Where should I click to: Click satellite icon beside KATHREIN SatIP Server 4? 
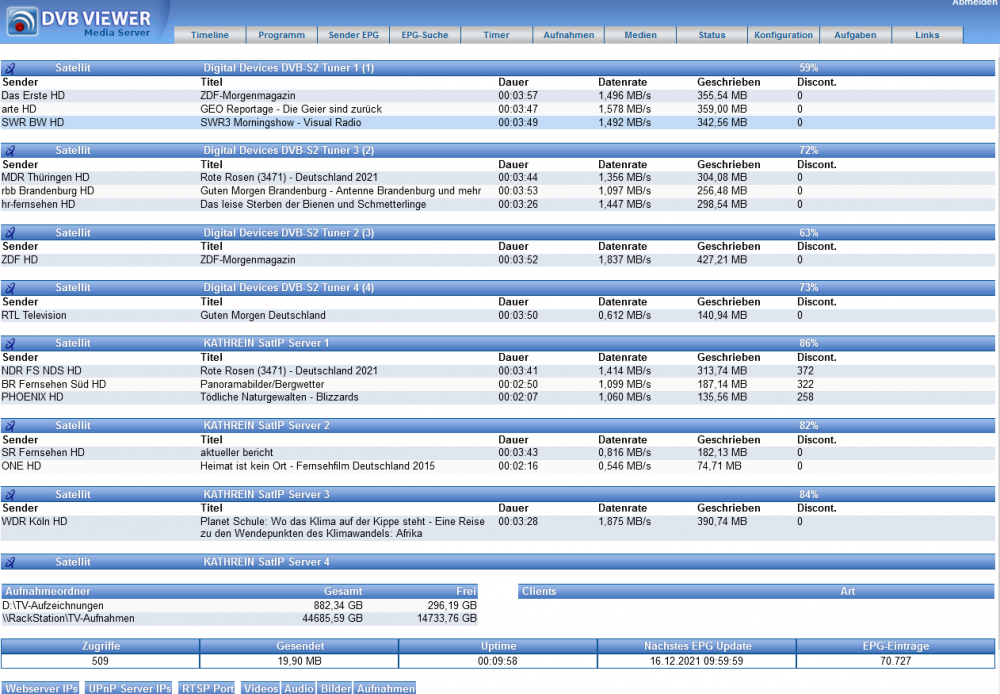coord(10,562)
